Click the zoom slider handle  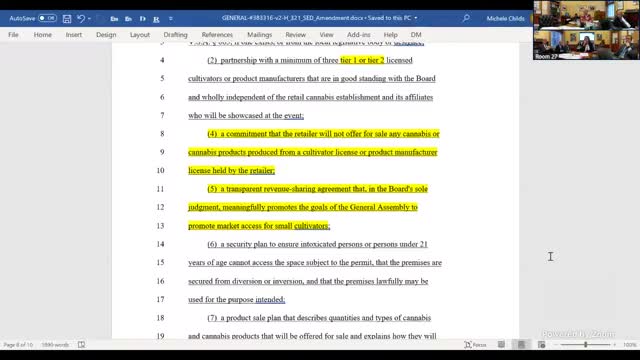pos(586,345)
